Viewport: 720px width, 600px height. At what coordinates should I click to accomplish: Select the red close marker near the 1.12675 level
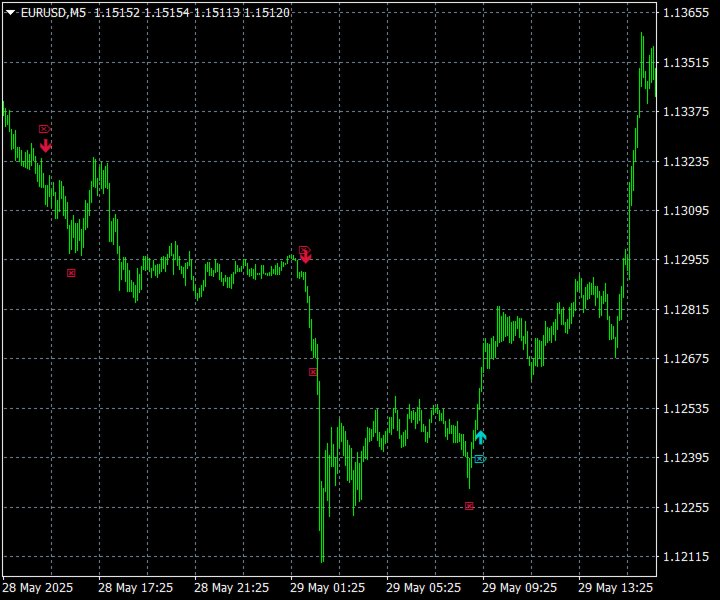(313, 372)
